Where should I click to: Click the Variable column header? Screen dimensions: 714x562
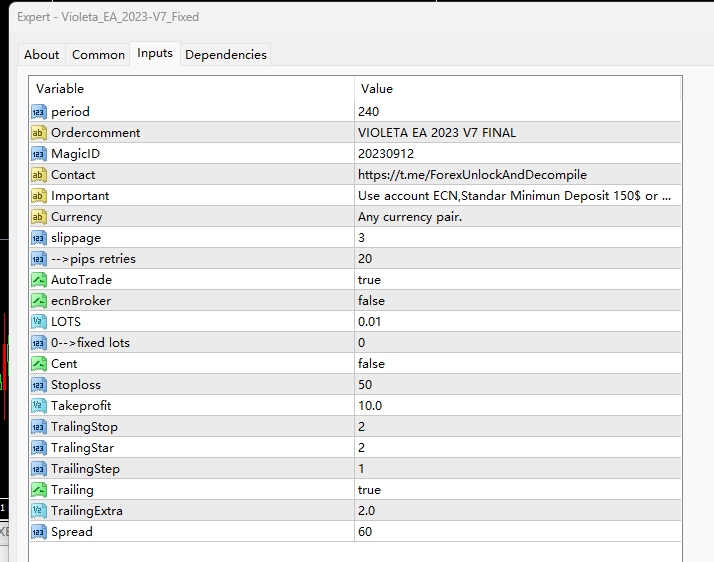[60, 89]
